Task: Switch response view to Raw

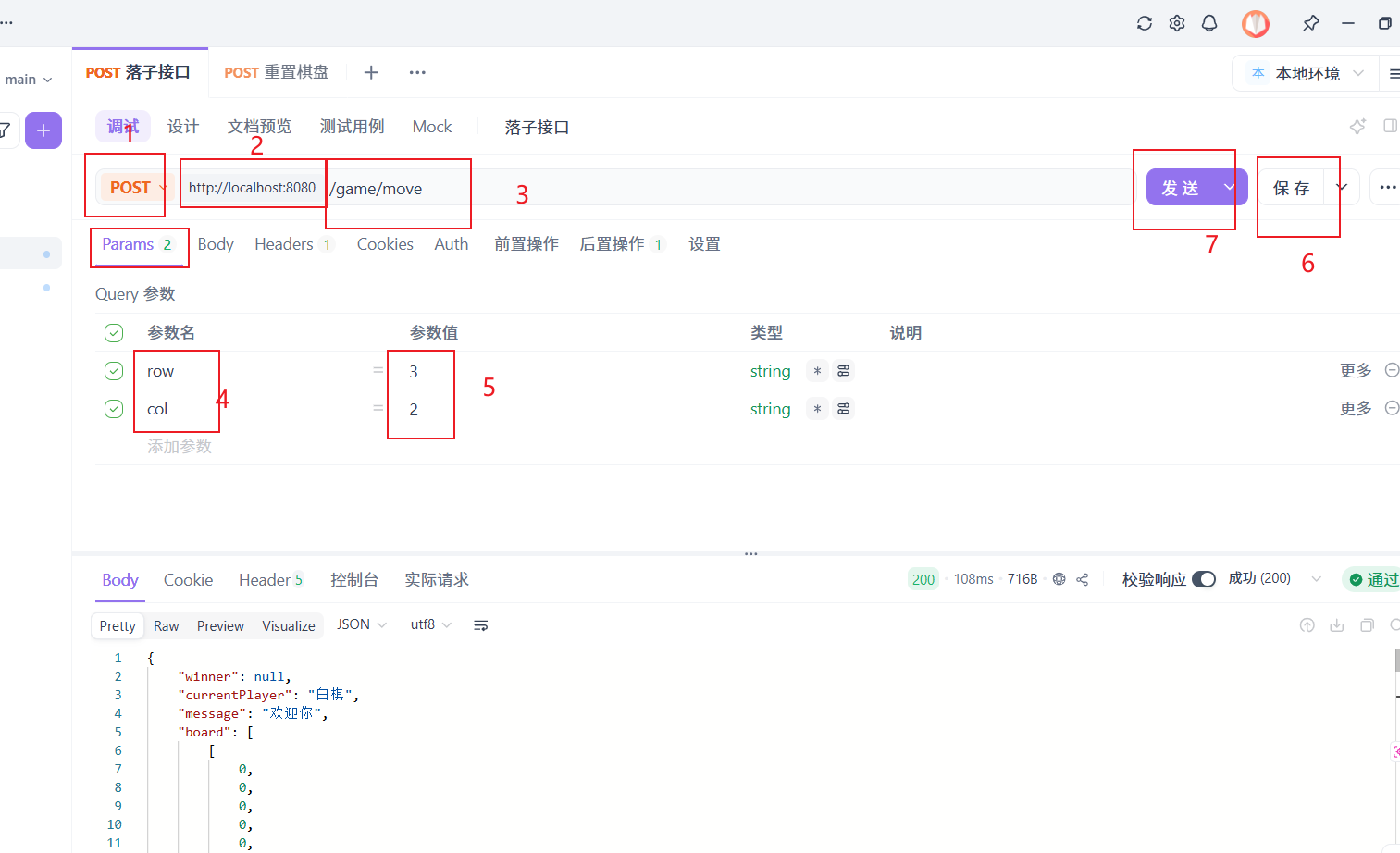Action: [167, 626]
